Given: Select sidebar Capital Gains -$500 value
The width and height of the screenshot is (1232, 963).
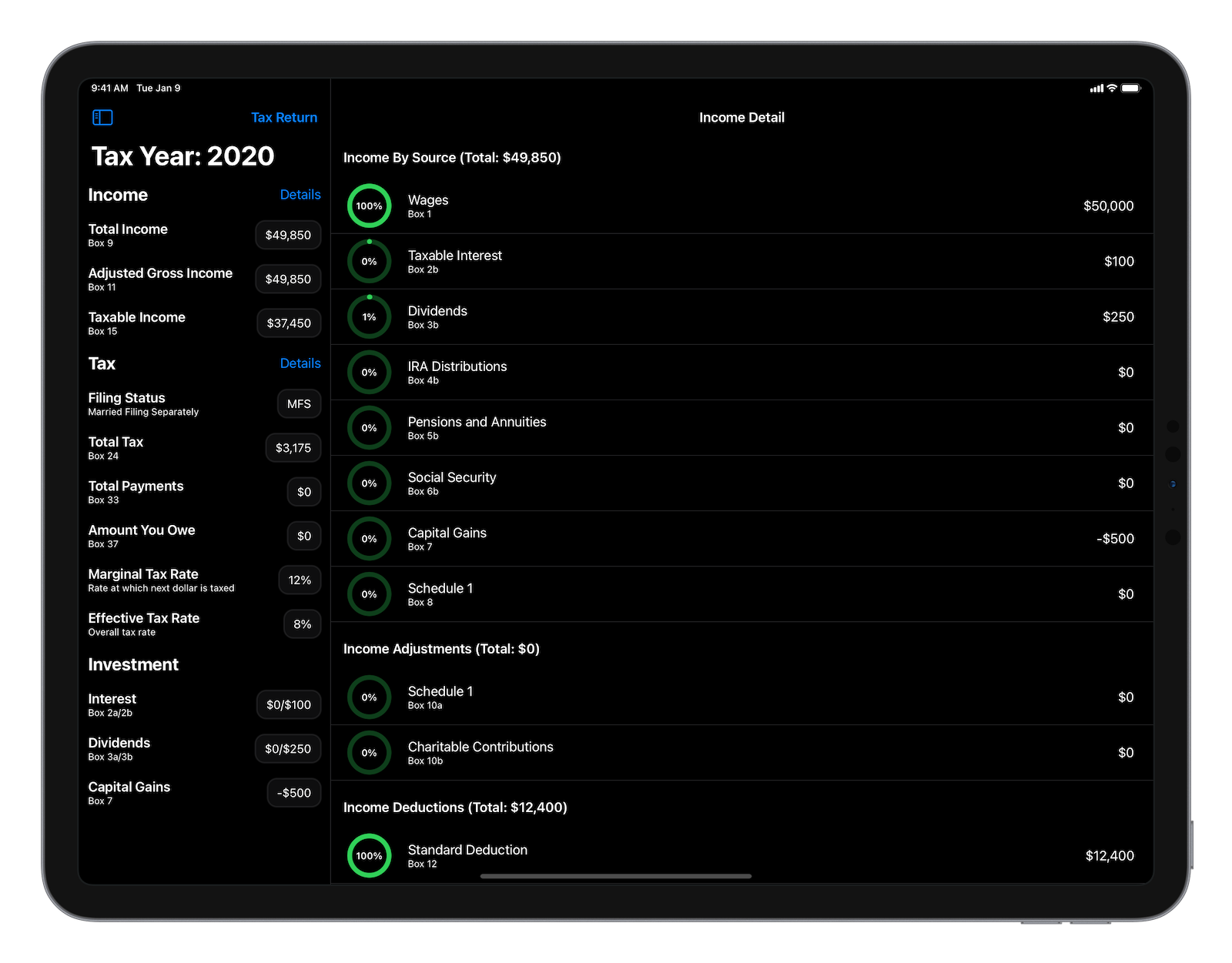Looking at the screenshot, I should [294, 792].
